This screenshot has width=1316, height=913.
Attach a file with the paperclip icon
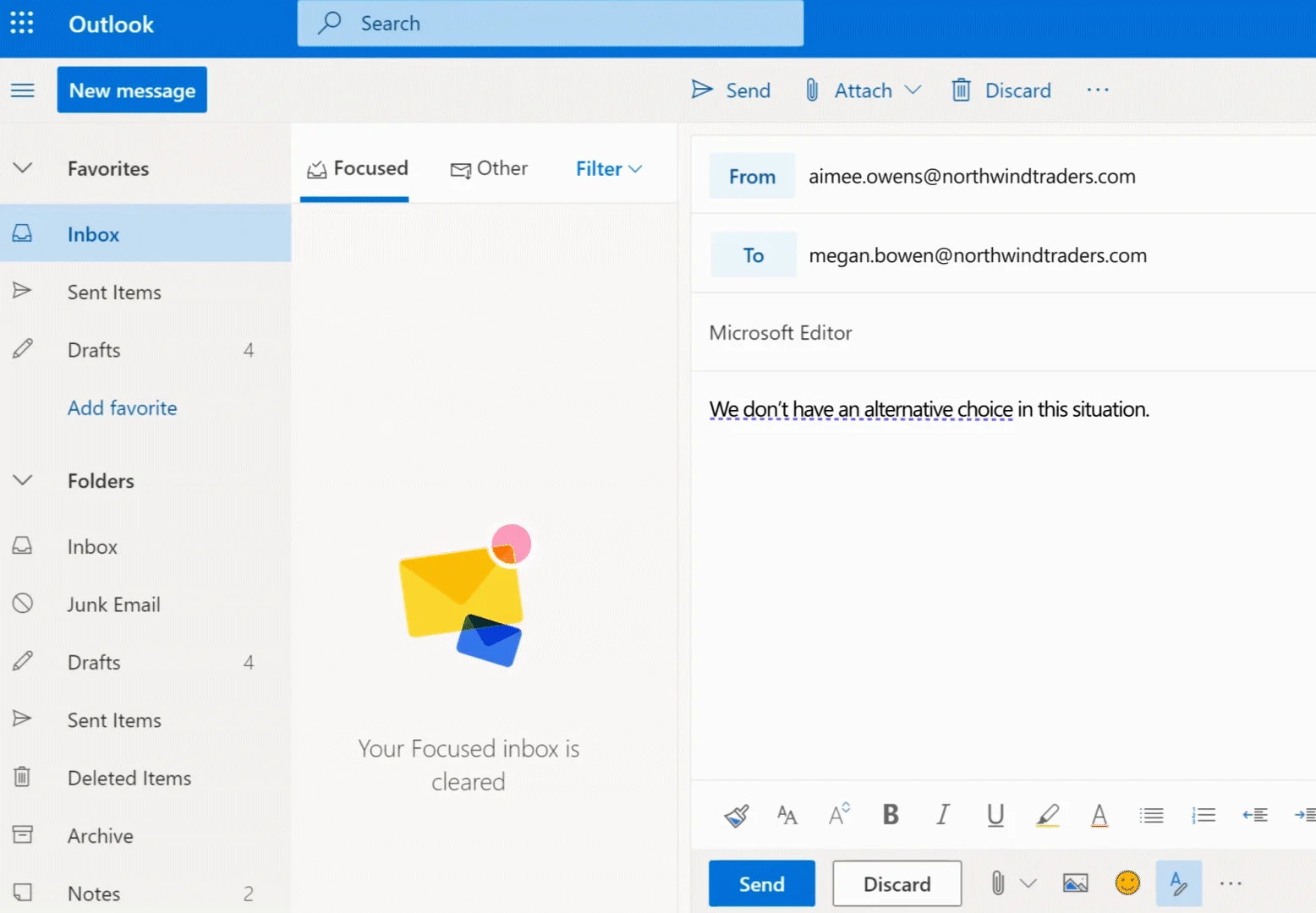tap(998, 883)
